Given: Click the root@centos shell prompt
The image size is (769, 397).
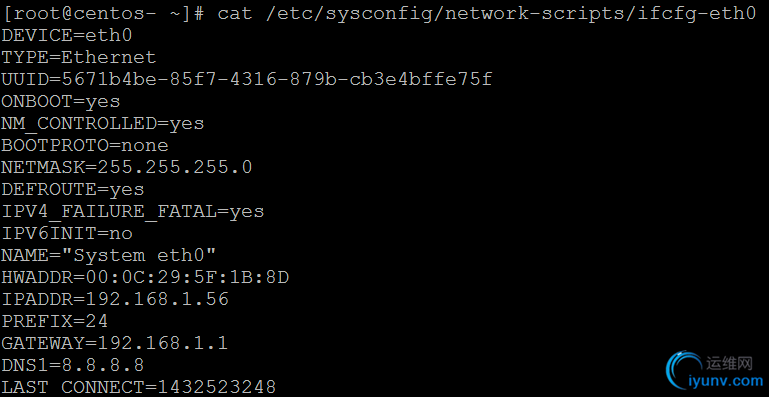Looking at the screenshot, I should pos(103,14).
